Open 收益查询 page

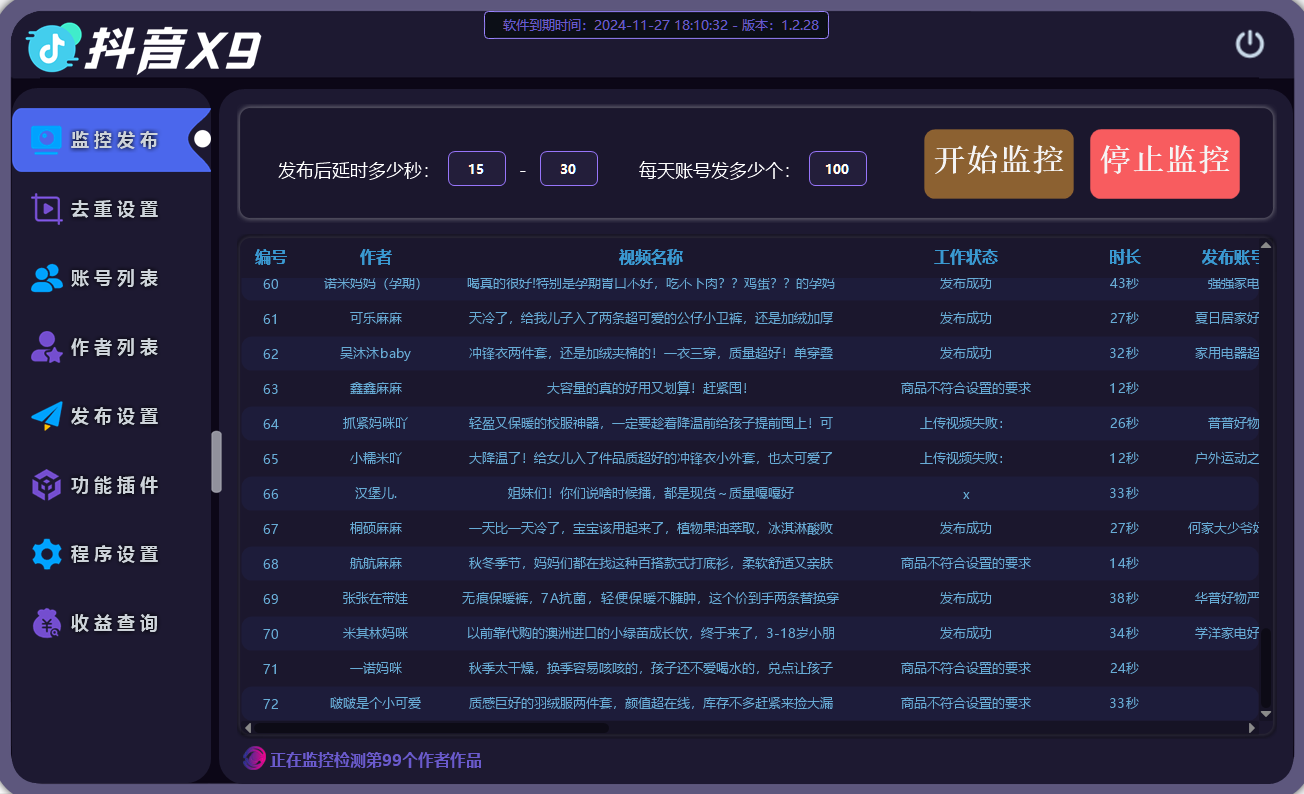coord(111,623)
